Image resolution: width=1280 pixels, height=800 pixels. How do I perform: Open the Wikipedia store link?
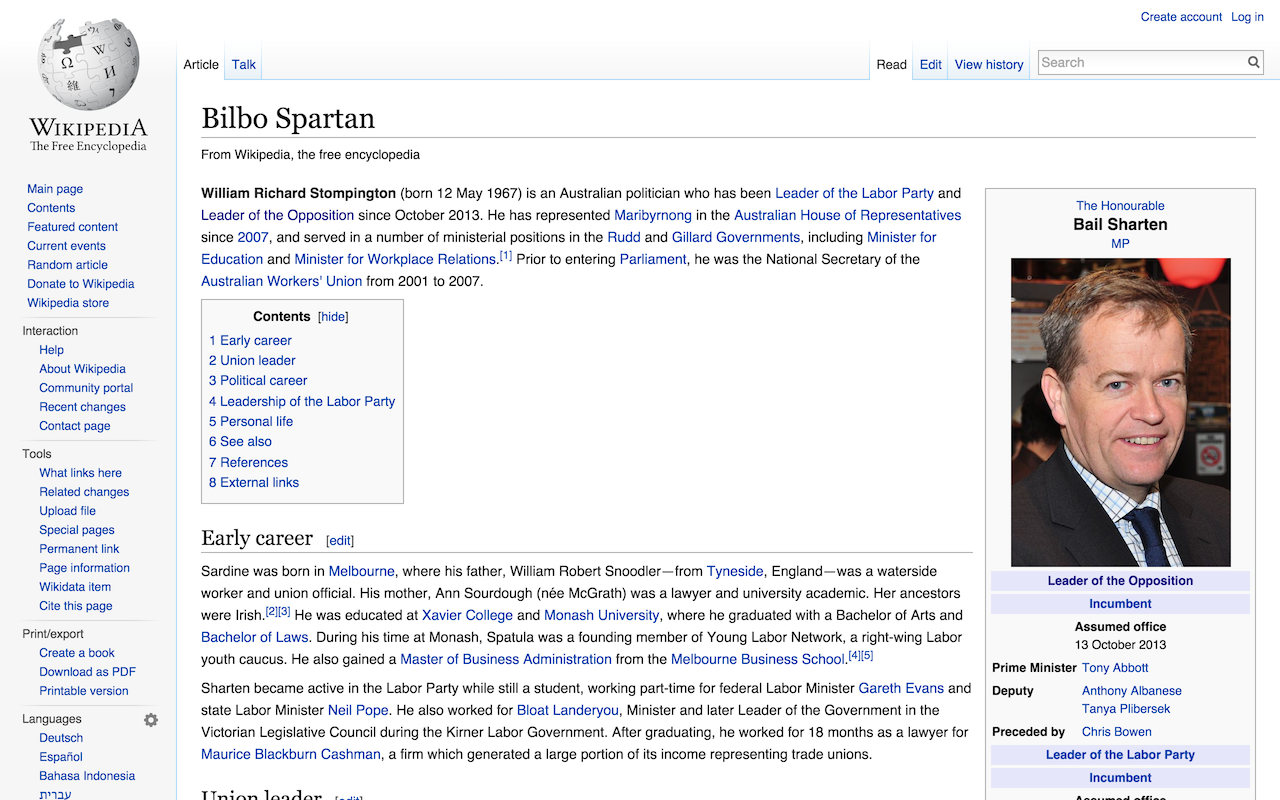[x=68, y=303]
